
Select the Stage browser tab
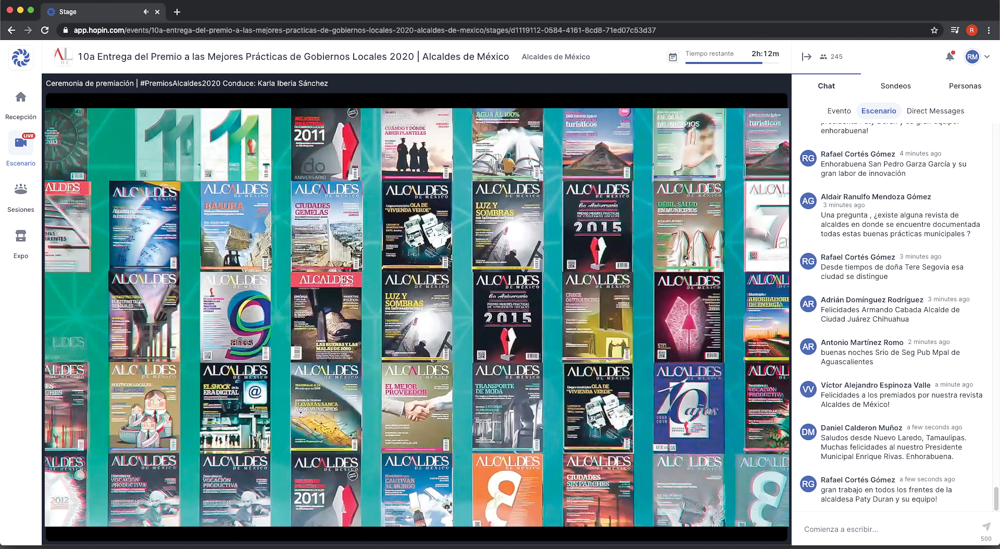click(x=101, y=11)
